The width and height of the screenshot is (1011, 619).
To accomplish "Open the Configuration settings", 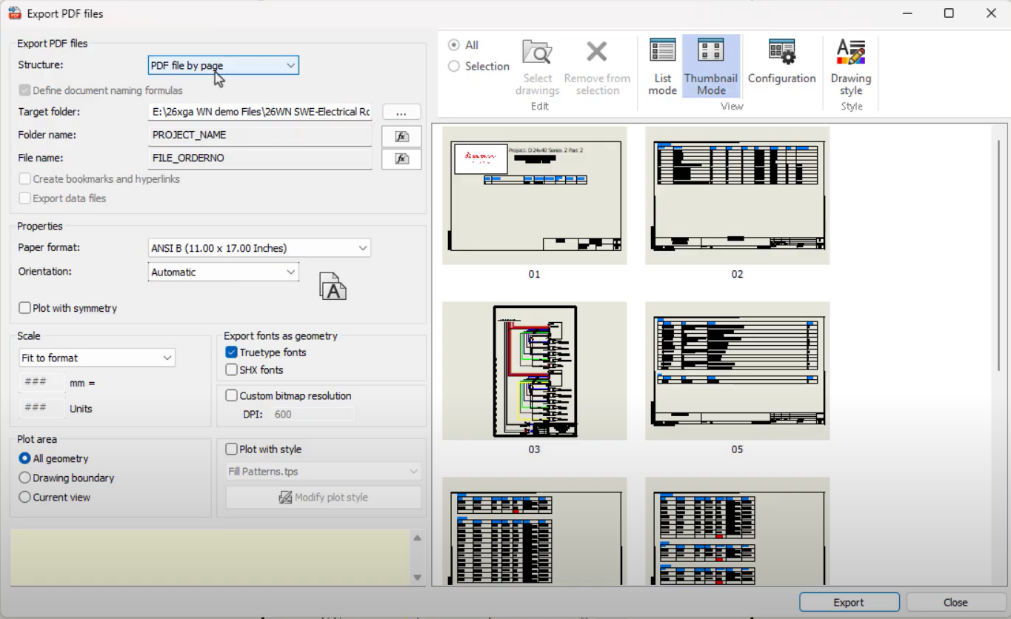I will pyautogui.click(x=781, y=62).
